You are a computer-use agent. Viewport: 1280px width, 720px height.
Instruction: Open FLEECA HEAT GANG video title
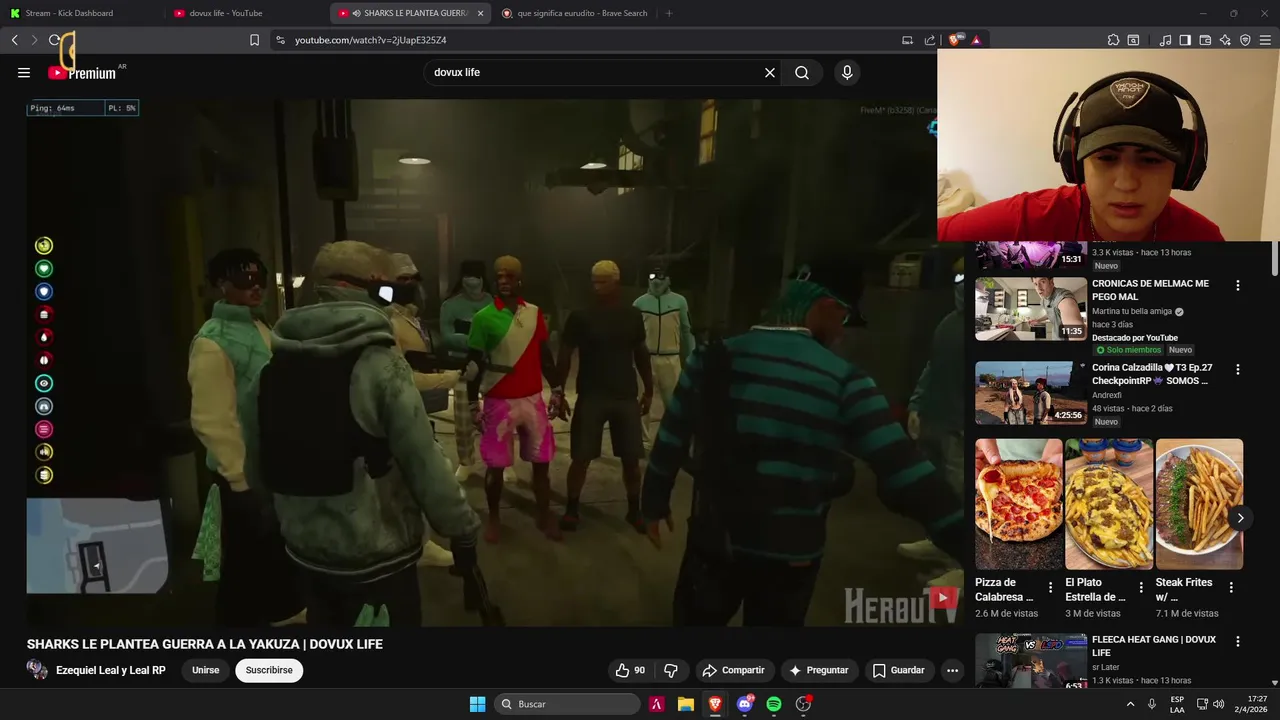tap(1154, 646)
